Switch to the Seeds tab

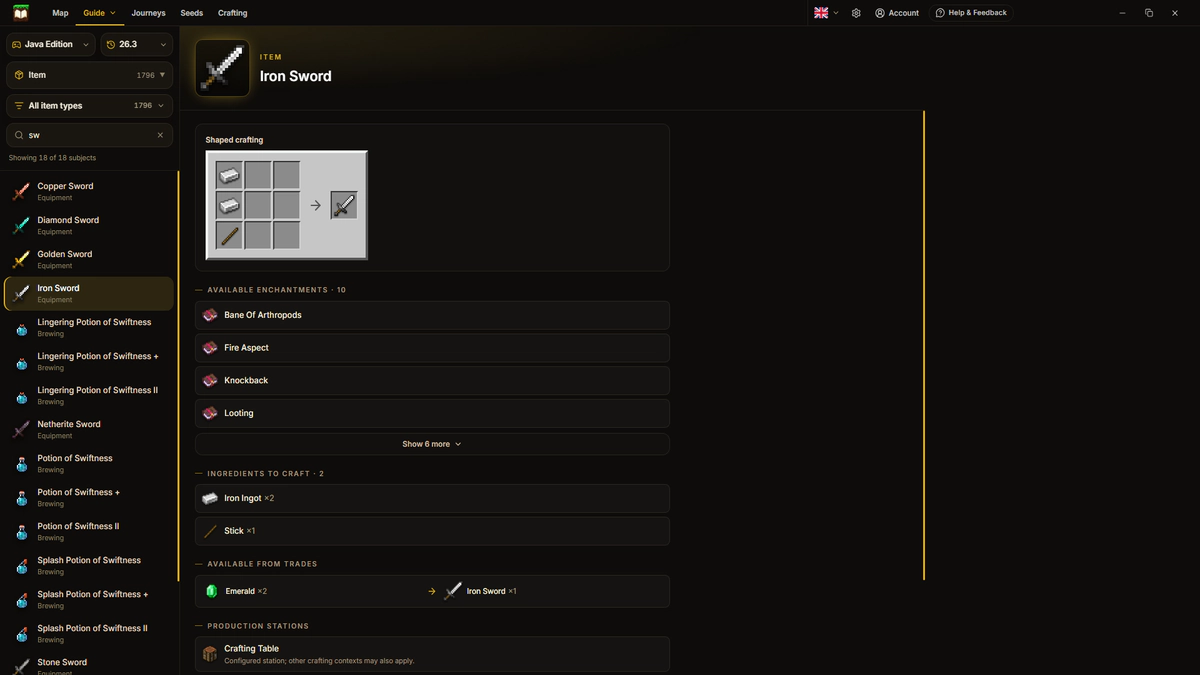click(192, 13)
